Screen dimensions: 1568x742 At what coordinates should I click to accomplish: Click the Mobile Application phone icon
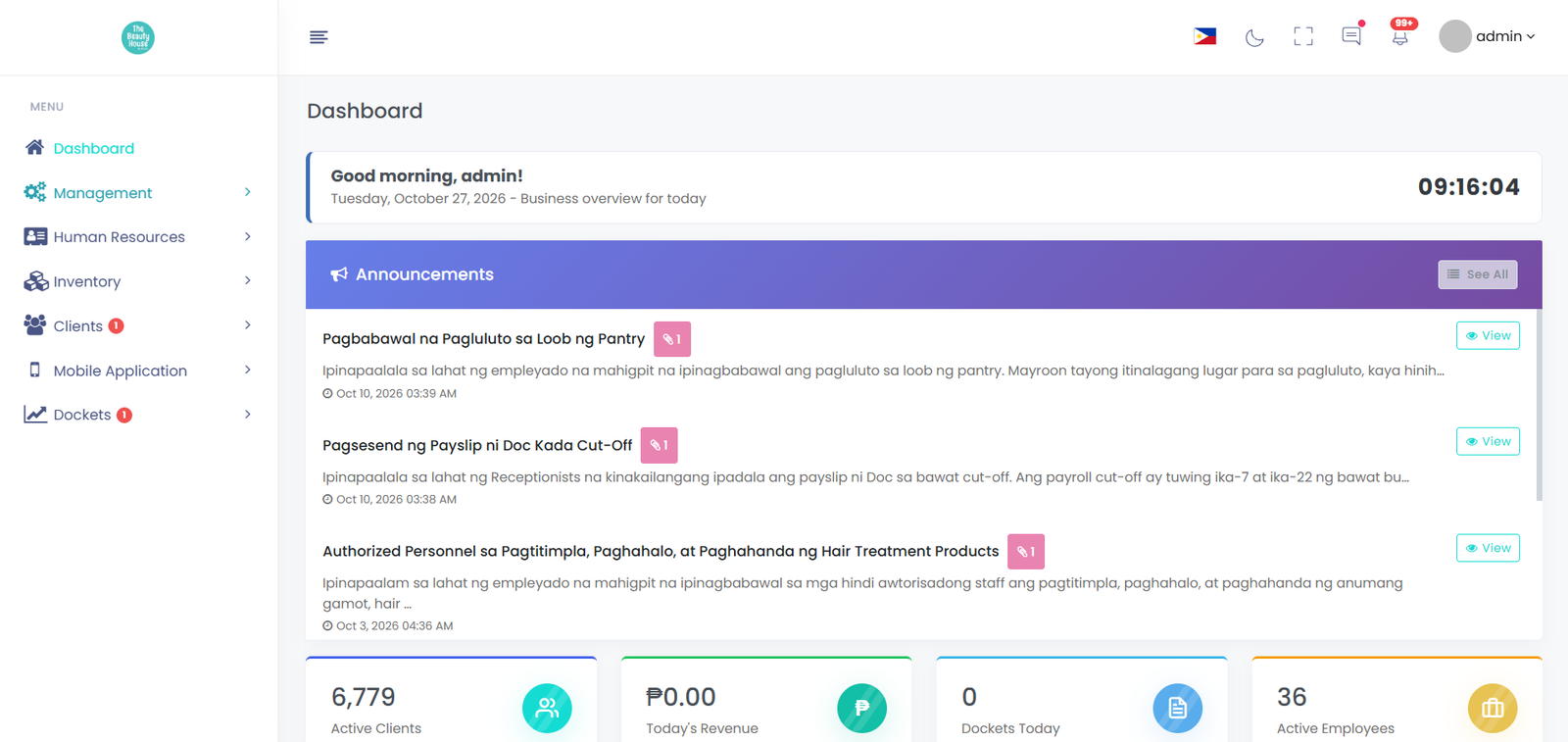tap(35, 370)
